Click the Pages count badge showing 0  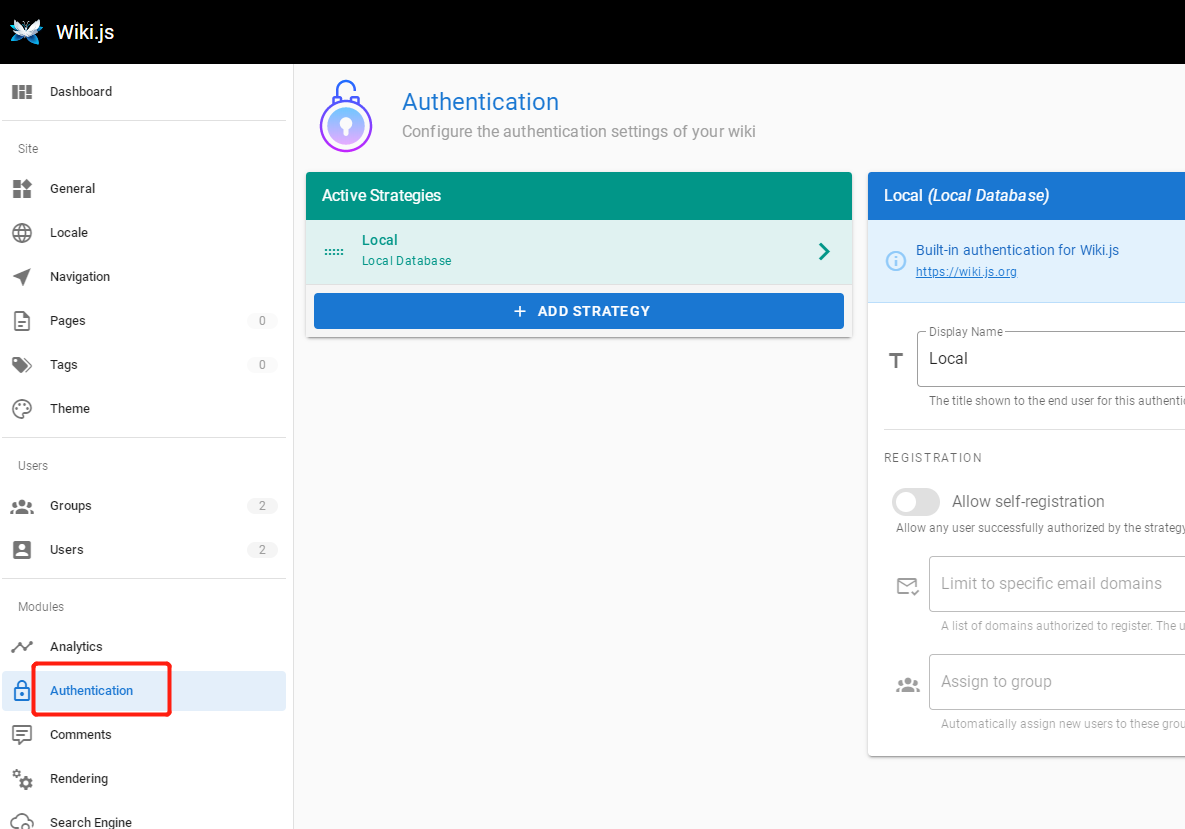262,320
